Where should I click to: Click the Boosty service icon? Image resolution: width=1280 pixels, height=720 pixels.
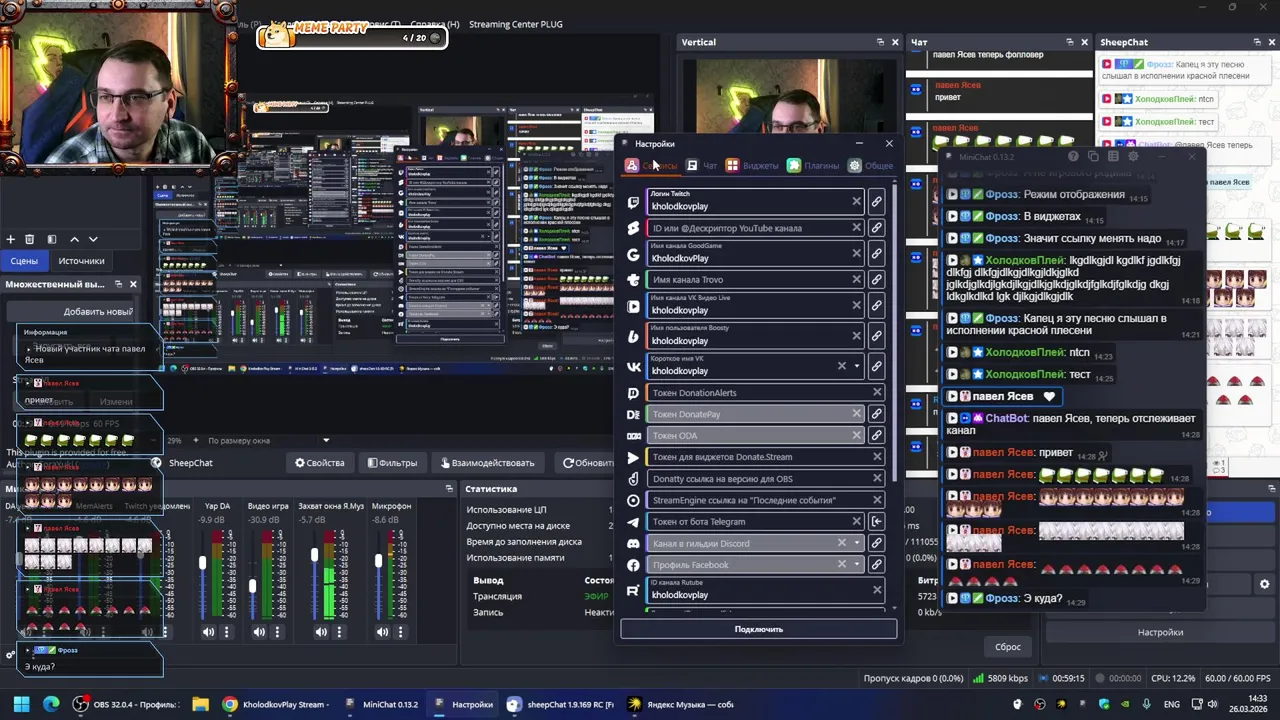point(633,337)
